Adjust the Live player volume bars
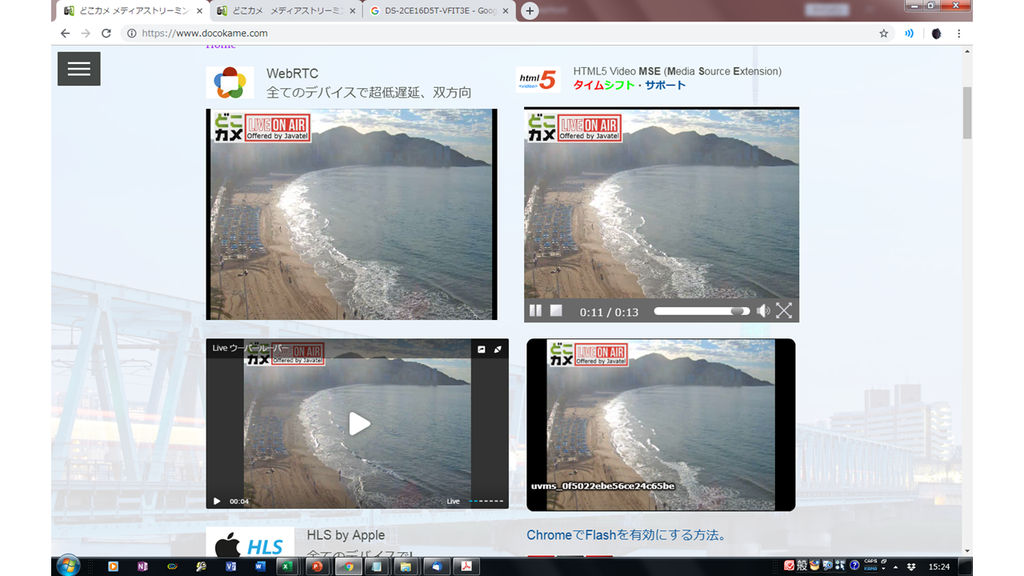 click(x=487, y=502)
